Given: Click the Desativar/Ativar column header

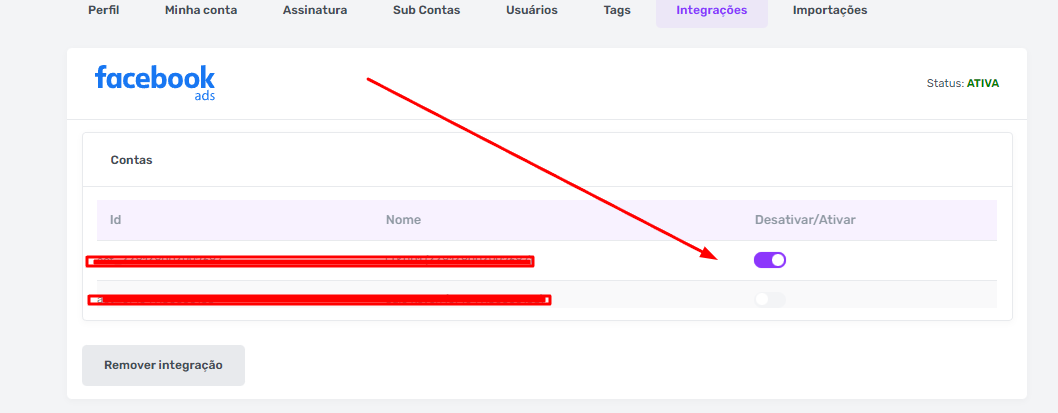Looking at the screenshot, I should pos(806,220).
